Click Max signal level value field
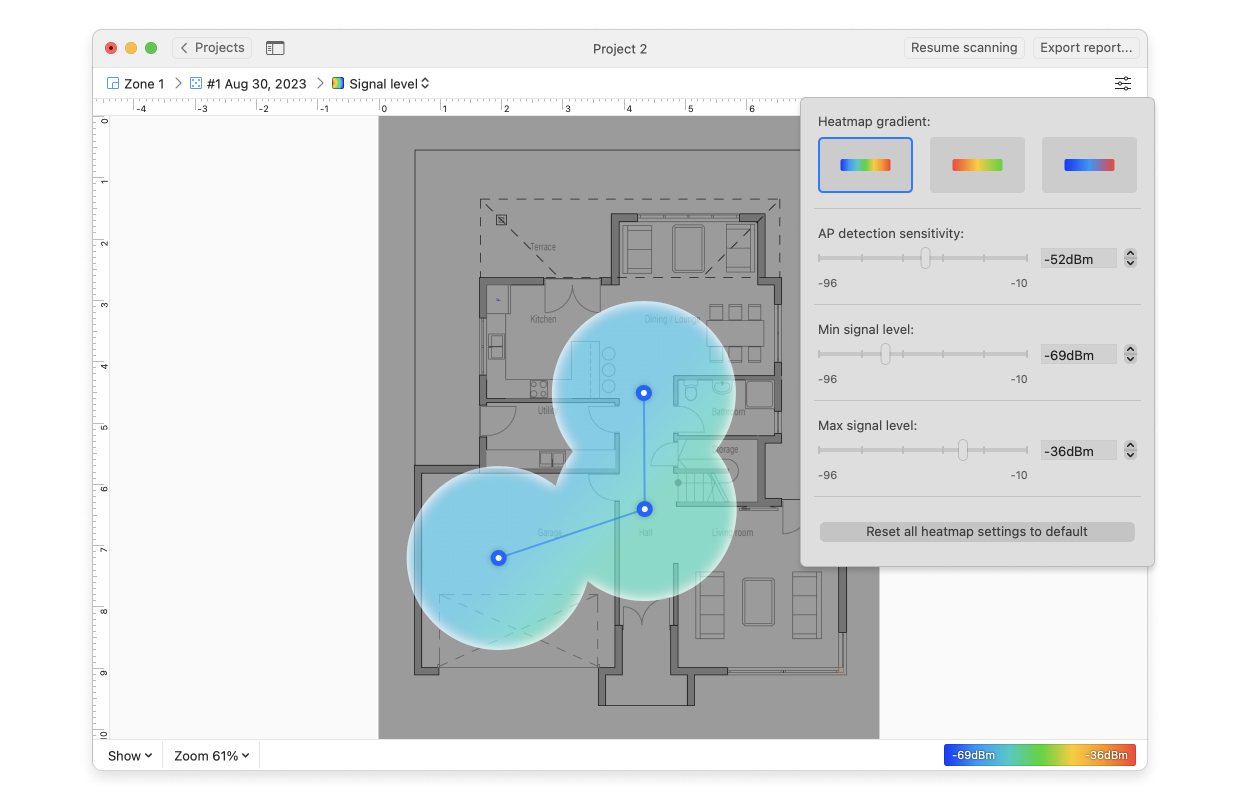Image resolution: width=1240 pixels, height=800 pixels. 1079,451
